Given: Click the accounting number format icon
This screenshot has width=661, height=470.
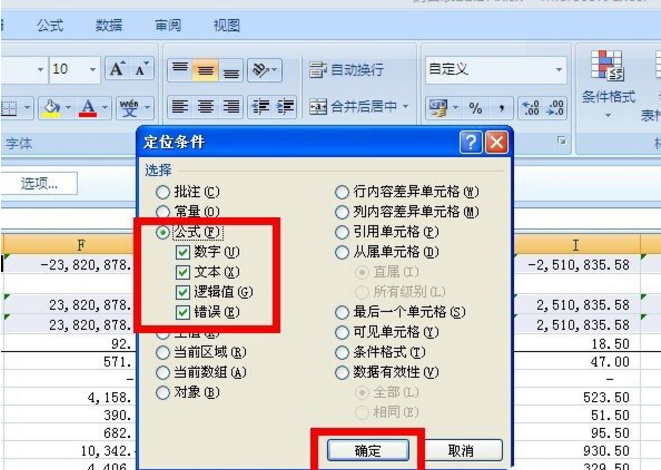Looking at the screenshot, I should tap(438, 108).
